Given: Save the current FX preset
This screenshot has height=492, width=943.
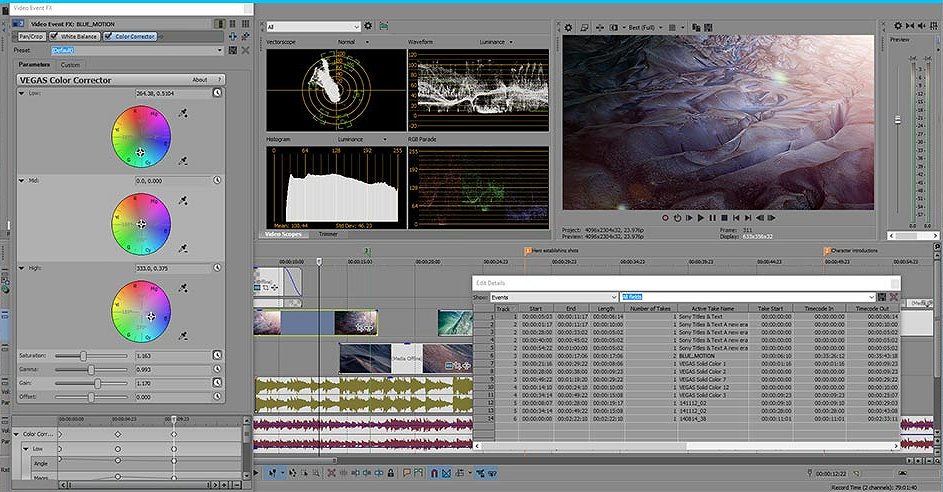Looking at the screenshot, I should pyautogui.click(x=233, y=50).
